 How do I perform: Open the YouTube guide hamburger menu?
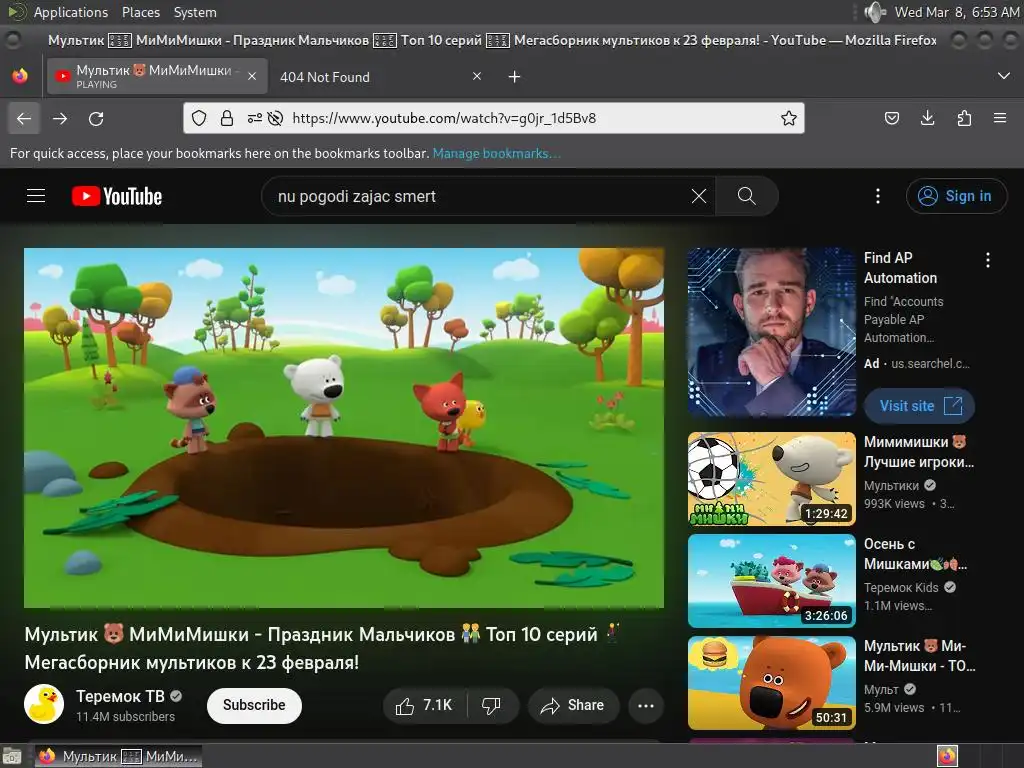coord(36,196)
